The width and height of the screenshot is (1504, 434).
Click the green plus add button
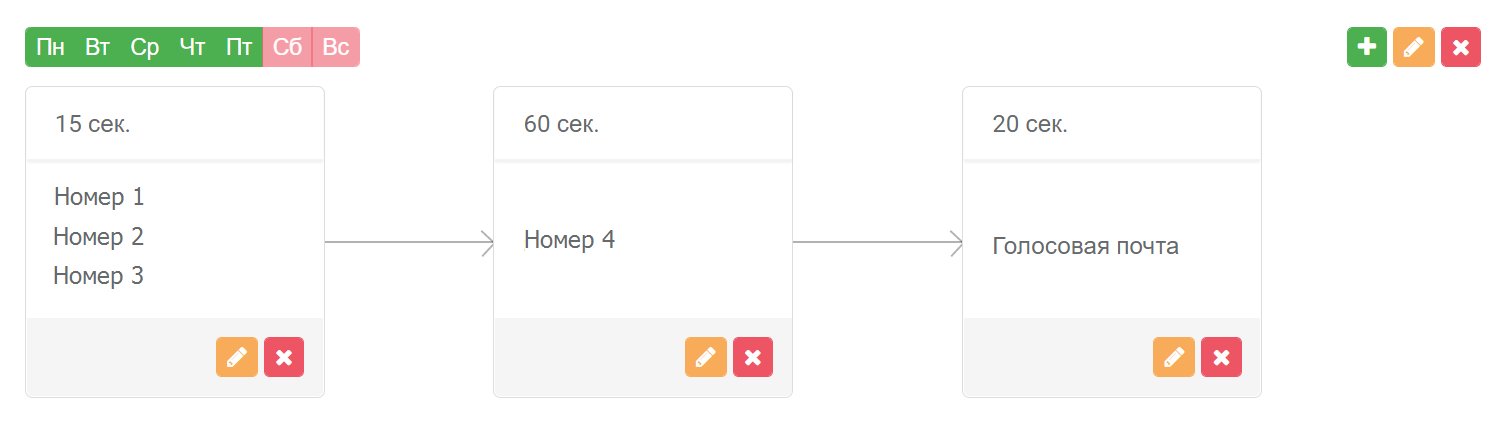1367,47
